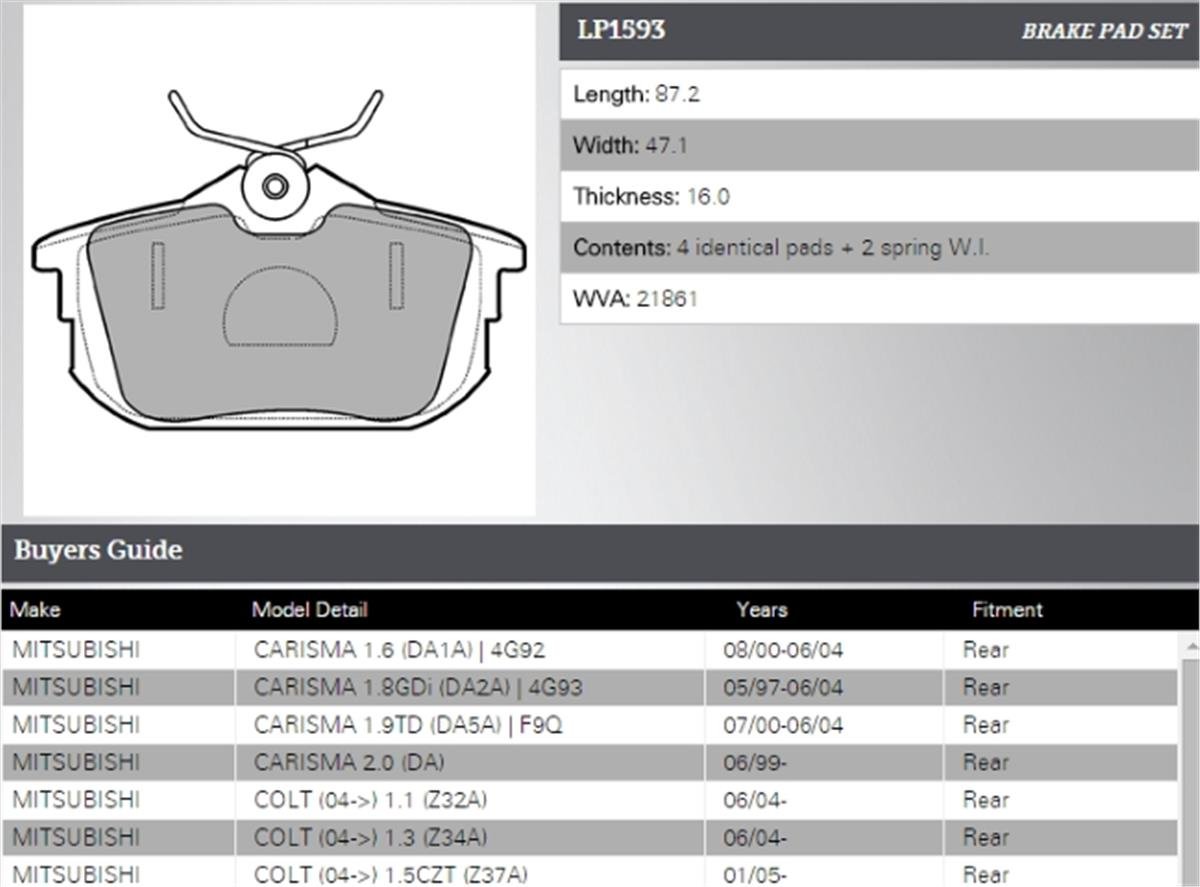Click MITSUBISHI in the CARISMA 2.0 row
Screen dimensions: 1200x887
tap(76, 762)
